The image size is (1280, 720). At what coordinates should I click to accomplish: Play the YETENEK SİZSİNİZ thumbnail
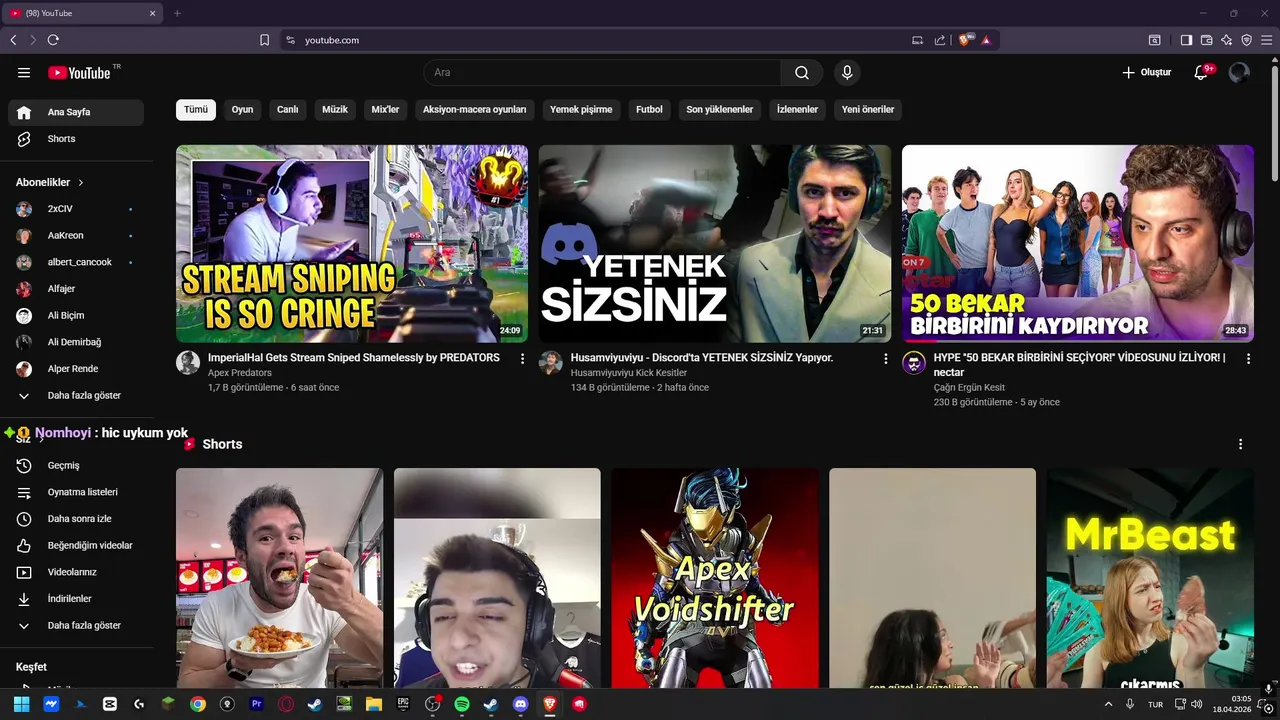tap(715, 244)
